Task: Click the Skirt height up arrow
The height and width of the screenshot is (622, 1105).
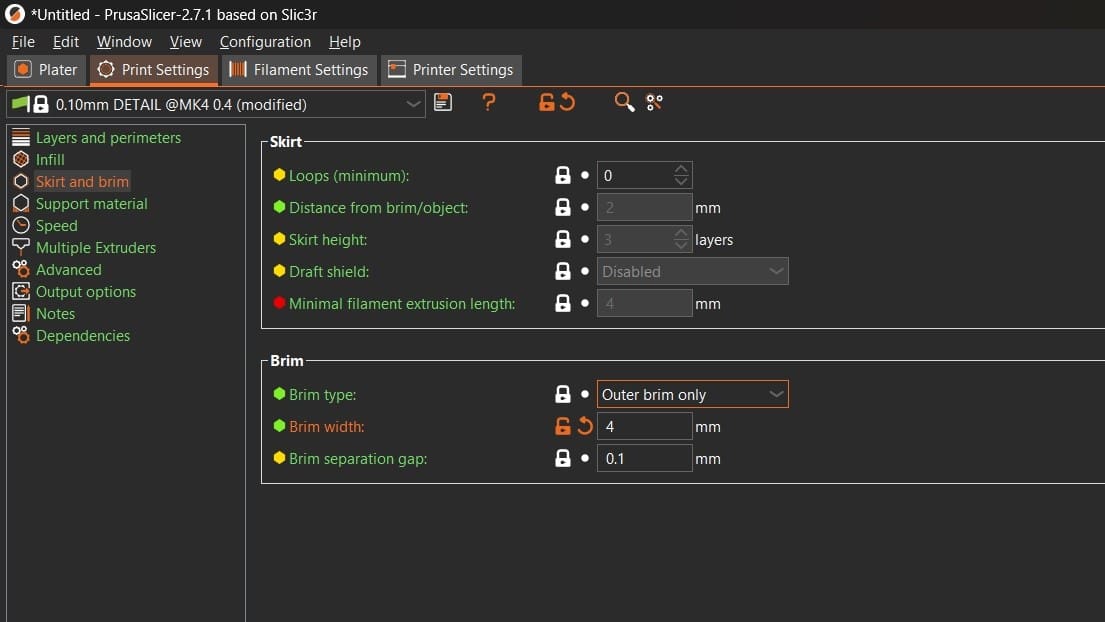Action: click(x=681, y=233)
